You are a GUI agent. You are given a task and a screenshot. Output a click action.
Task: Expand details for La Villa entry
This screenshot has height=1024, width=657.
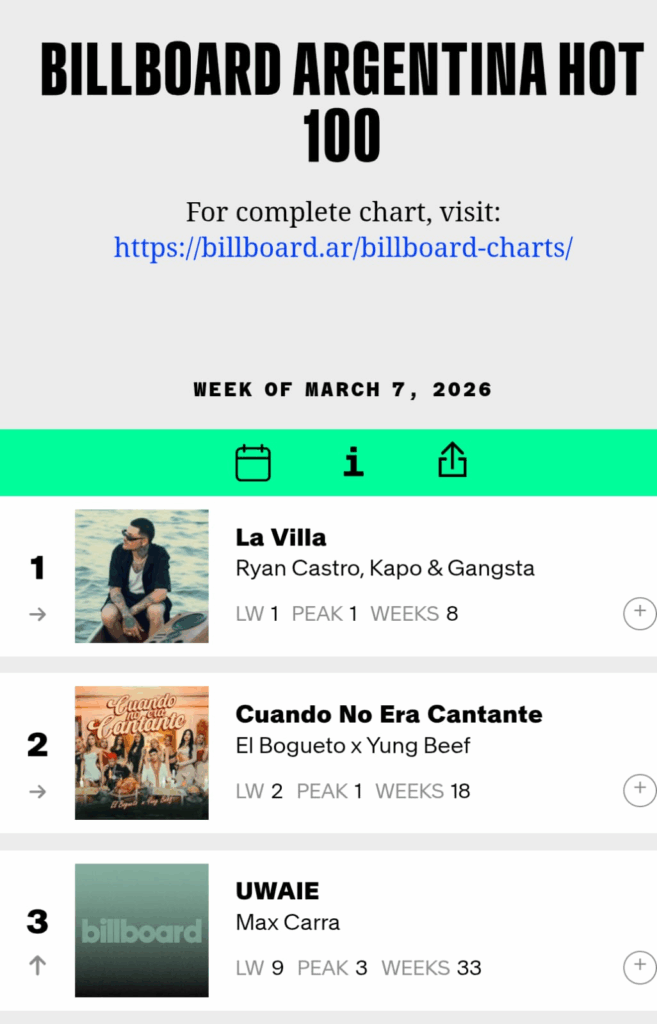(640, 613)
